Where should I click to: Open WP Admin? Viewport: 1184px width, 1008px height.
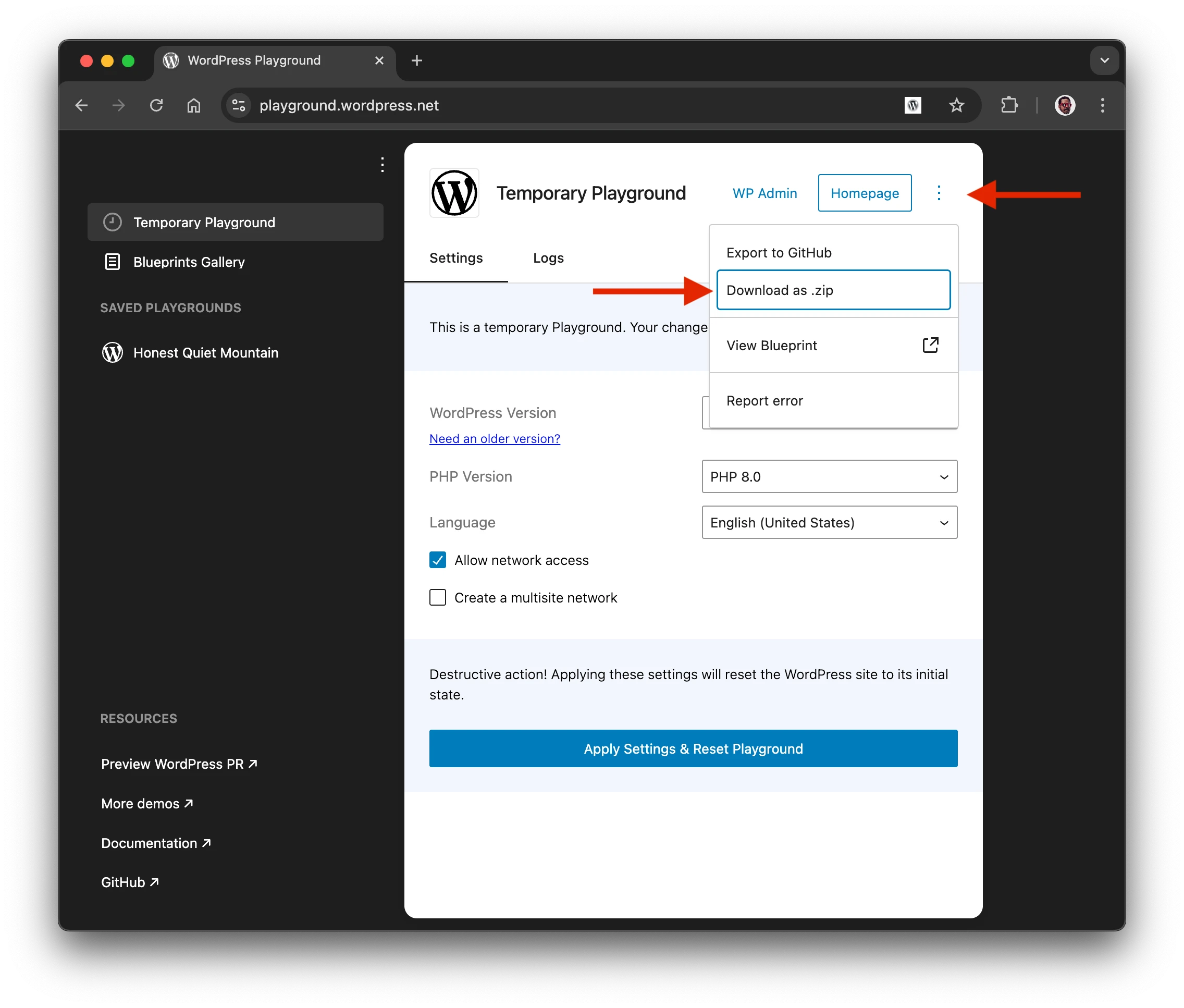764,193
